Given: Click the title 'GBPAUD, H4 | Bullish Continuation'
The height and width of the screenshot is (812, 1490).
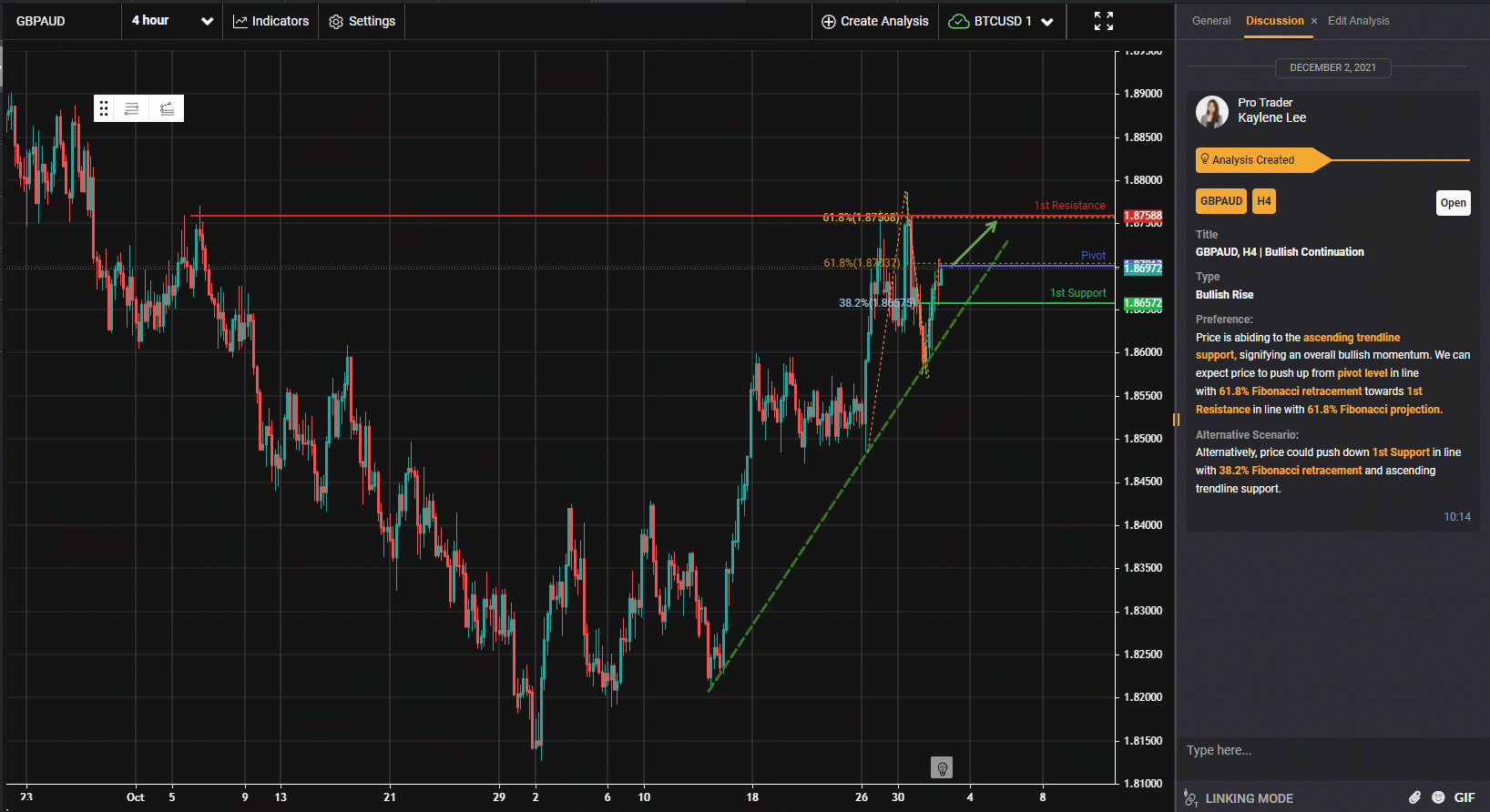Looking at the screenshot, I should [x=1280, y=252].
